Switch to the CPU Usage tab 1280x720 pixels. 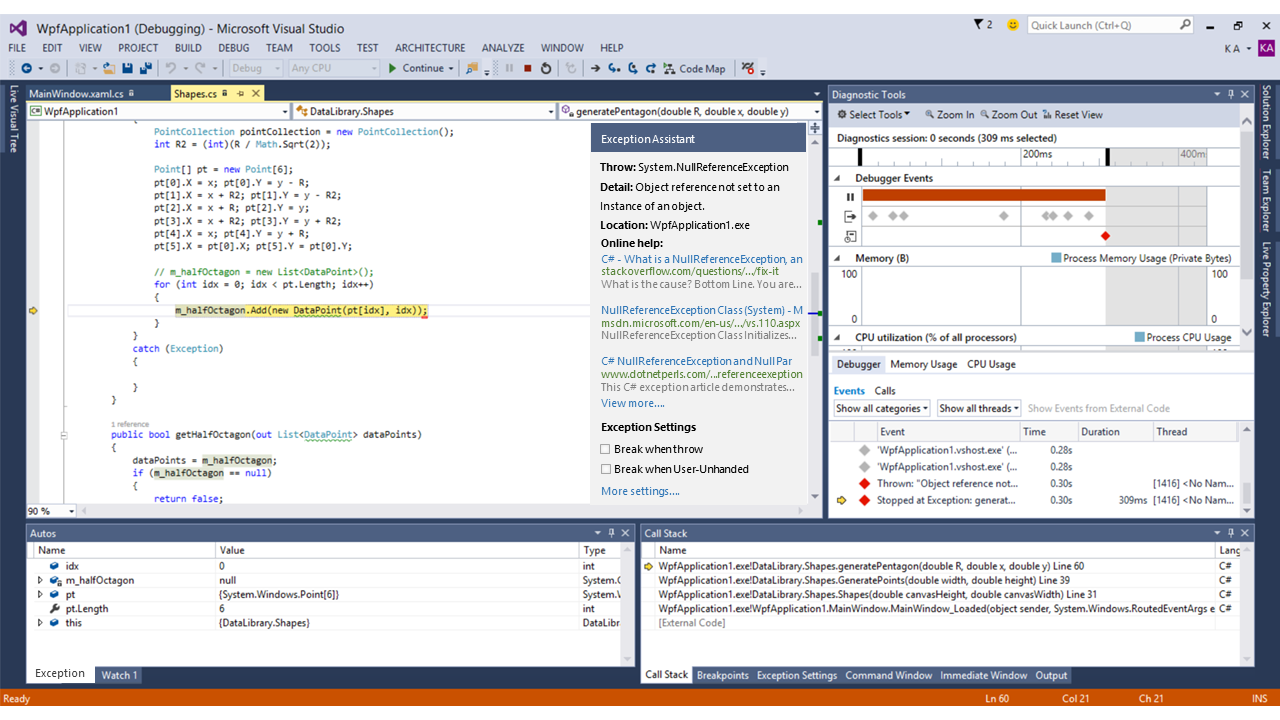(x=991, y=364)
